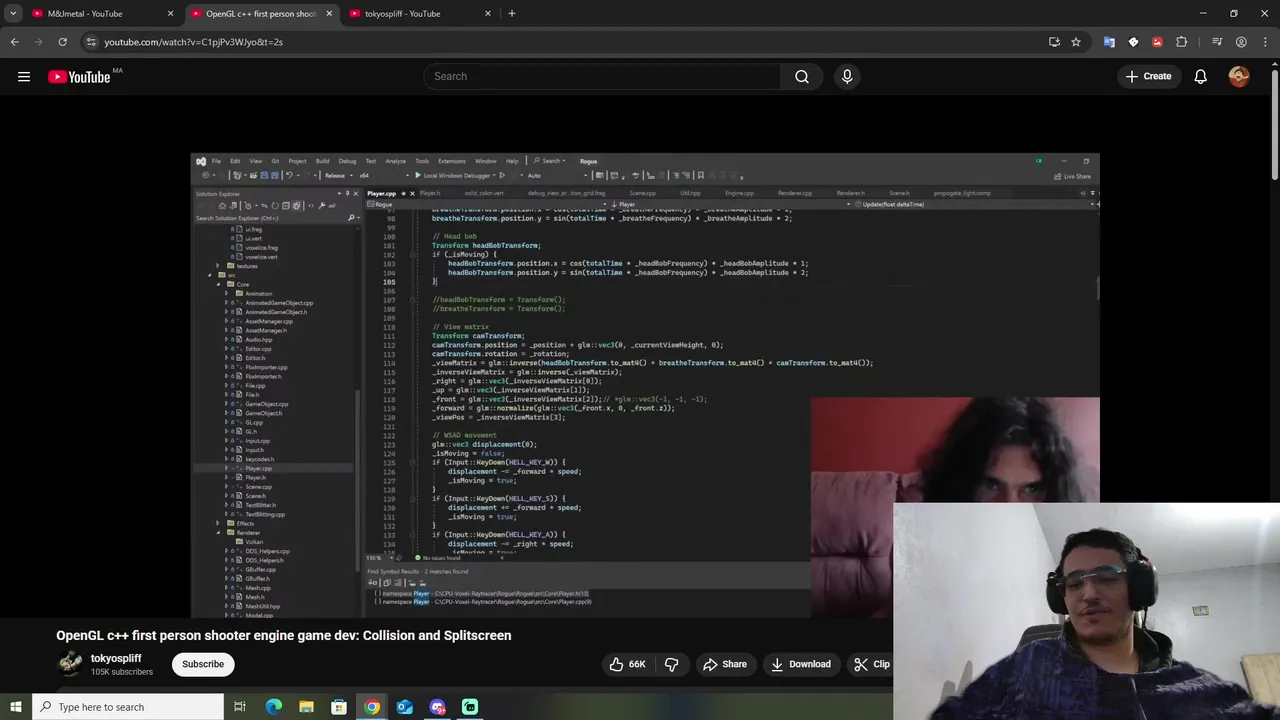Go back to the previous page

pos(14,42)
